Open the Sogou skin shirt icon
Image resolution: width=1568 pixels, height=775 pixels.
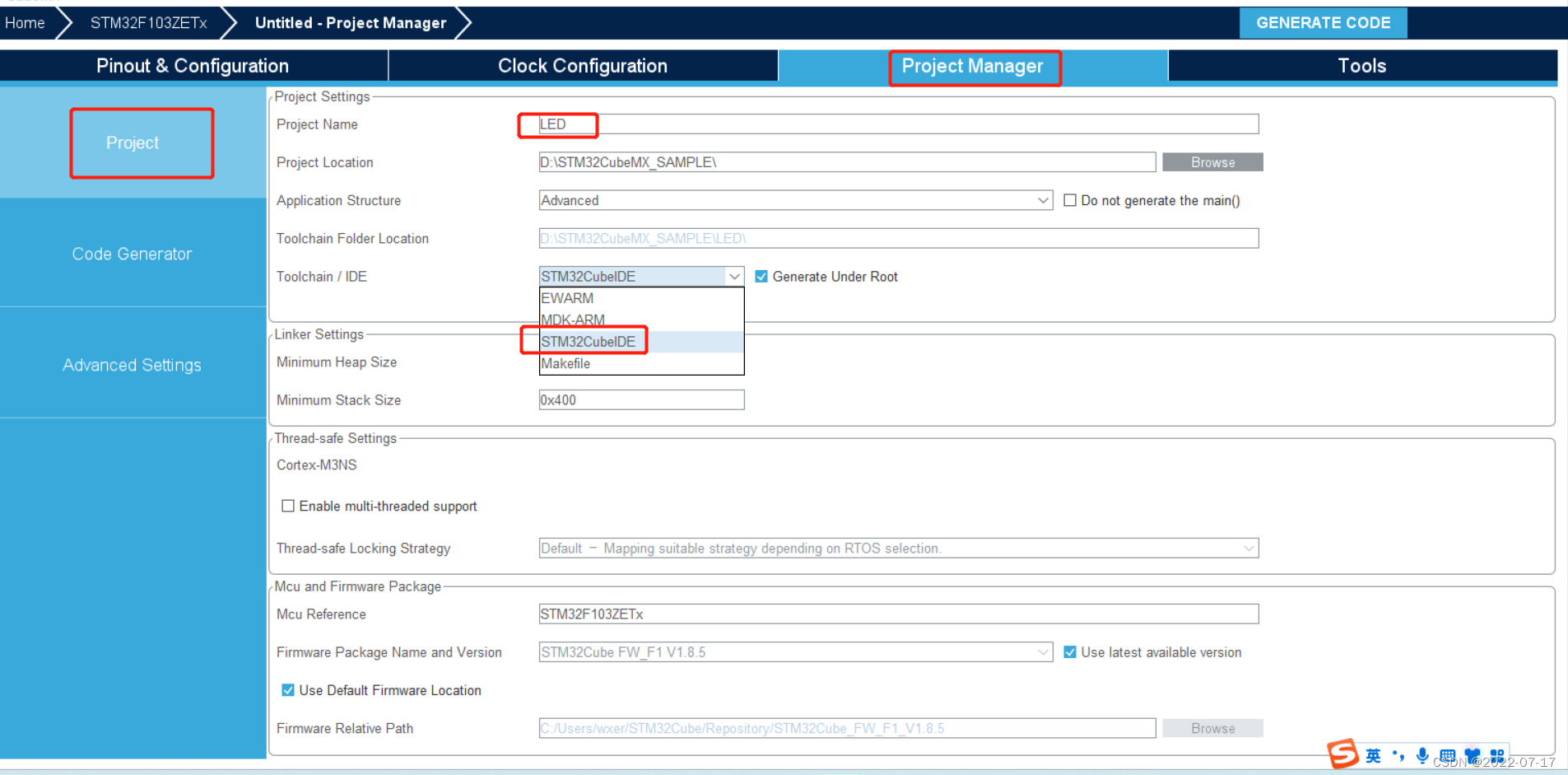1473,755
